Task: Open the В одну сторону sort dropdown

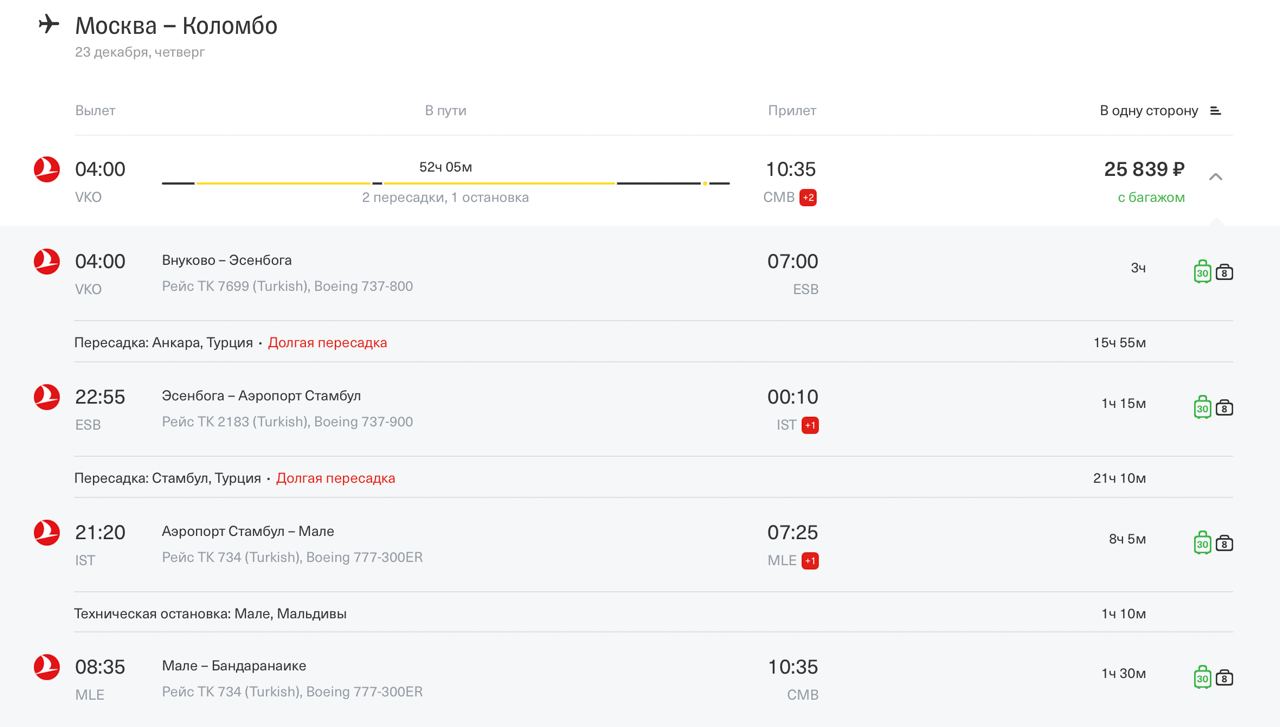Action: point(1149,111)
